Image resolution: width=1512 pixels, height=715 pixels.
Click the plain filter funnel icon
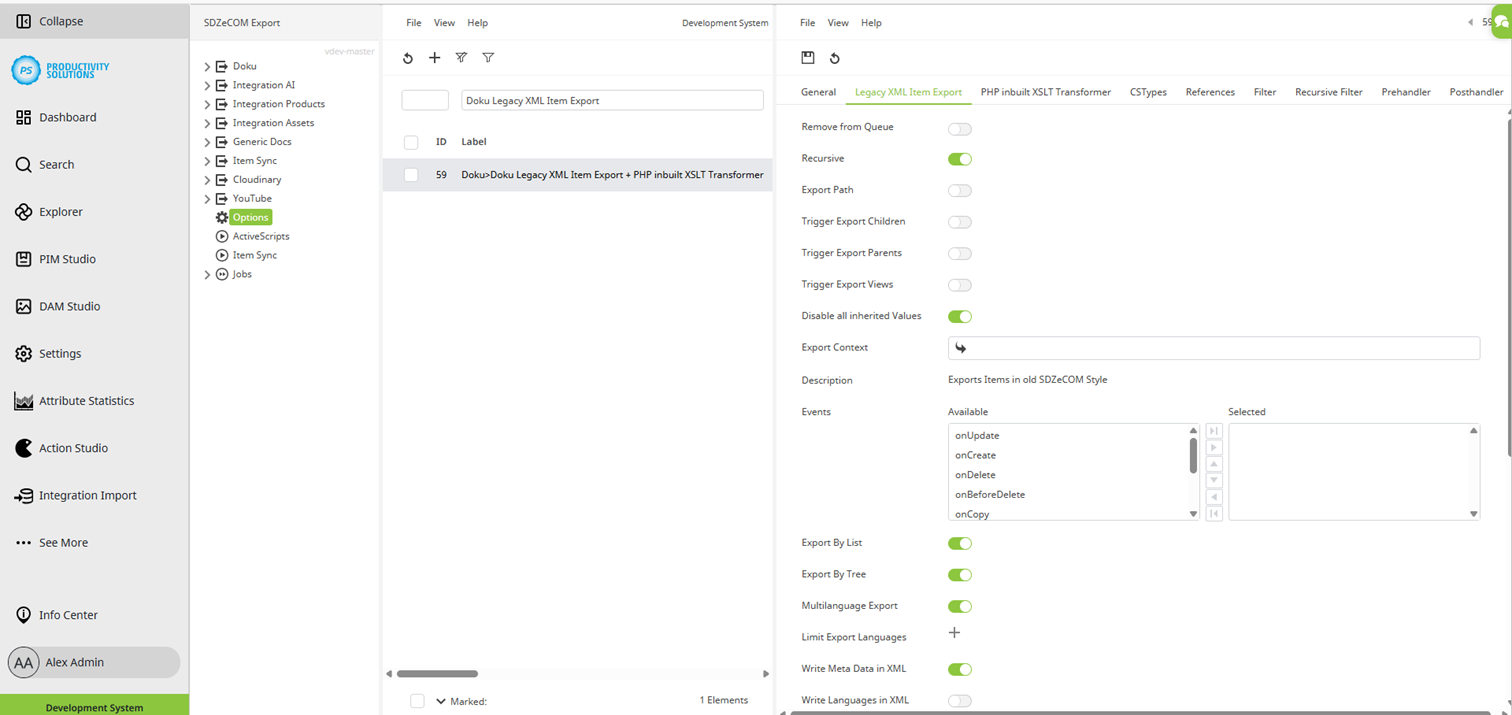(x=488, y=58)
